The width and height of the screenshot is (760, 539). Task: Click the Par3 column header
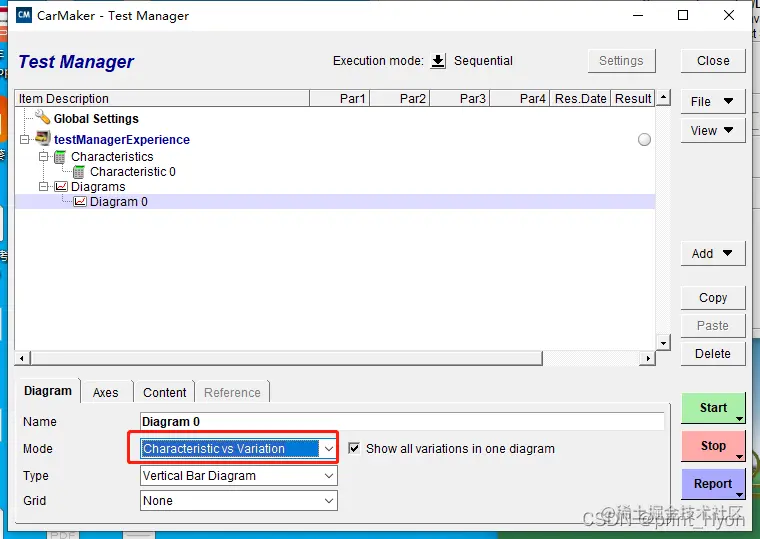tap(460, 99)
